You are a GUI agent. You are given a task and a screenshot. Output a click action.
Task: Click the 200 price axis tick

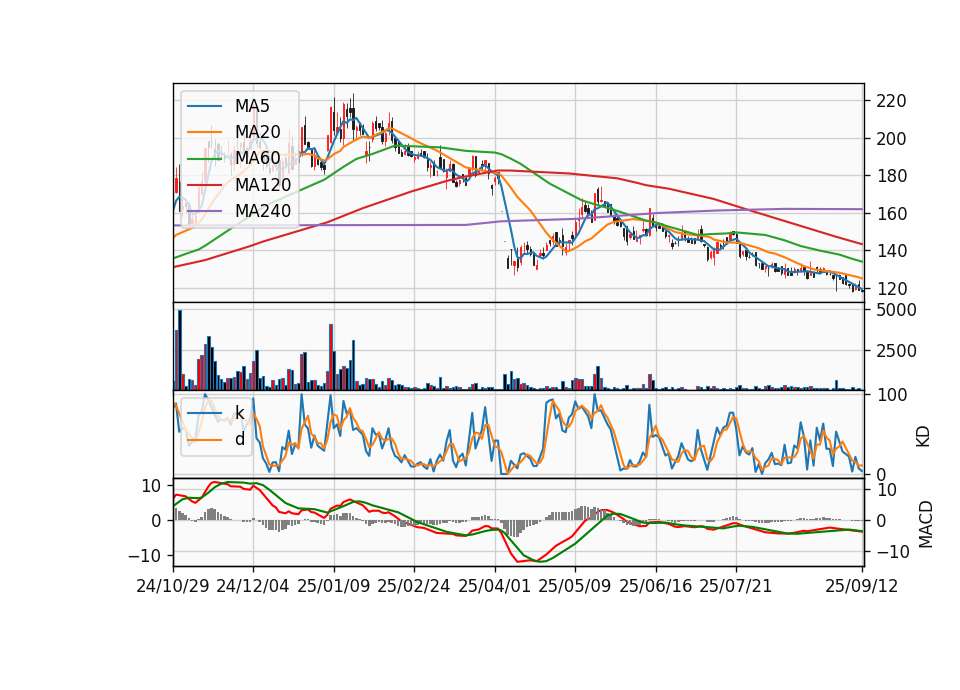pos(891,139)
